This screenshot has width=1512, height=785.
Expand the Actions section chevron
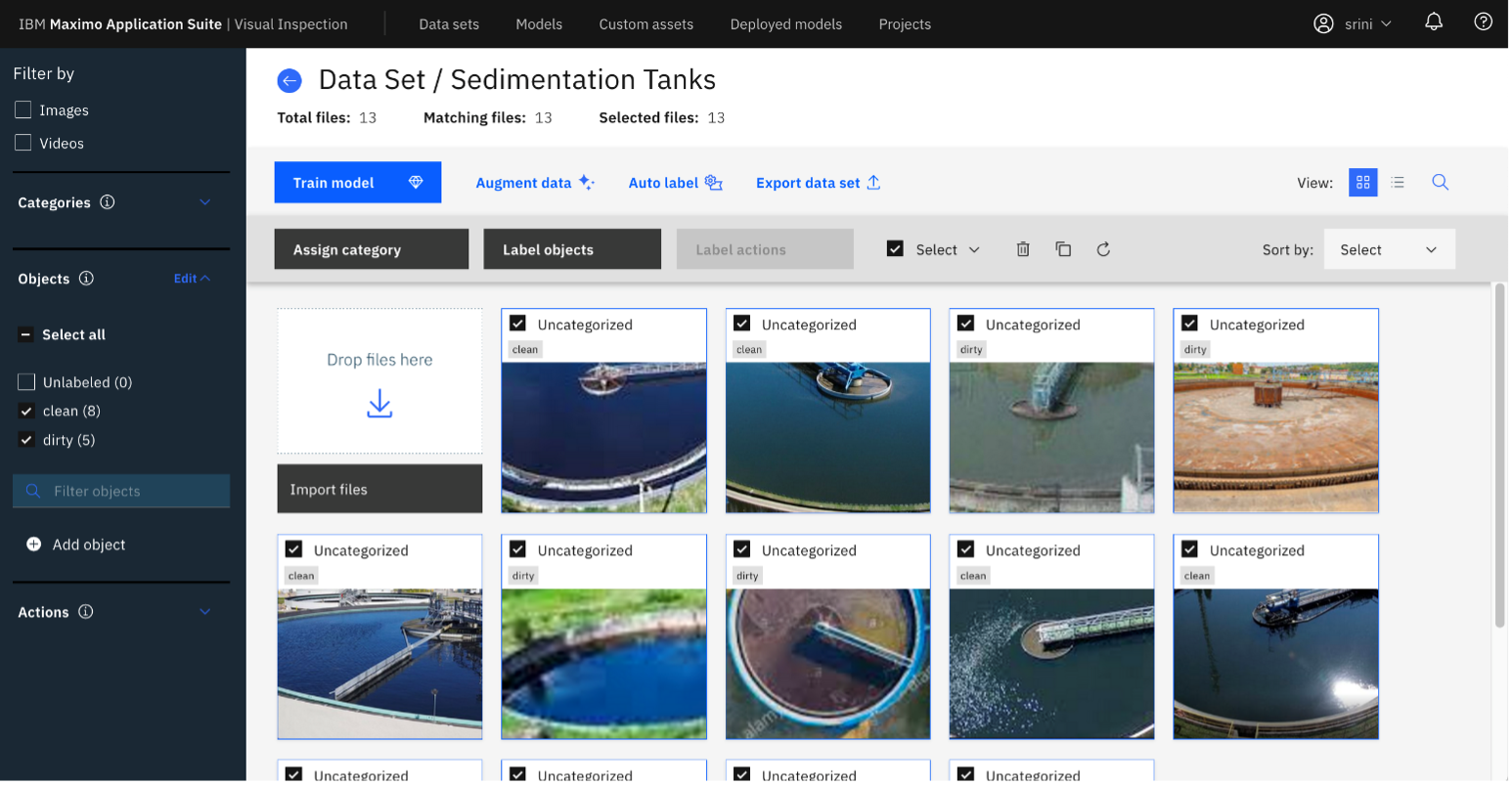point(205,613)
